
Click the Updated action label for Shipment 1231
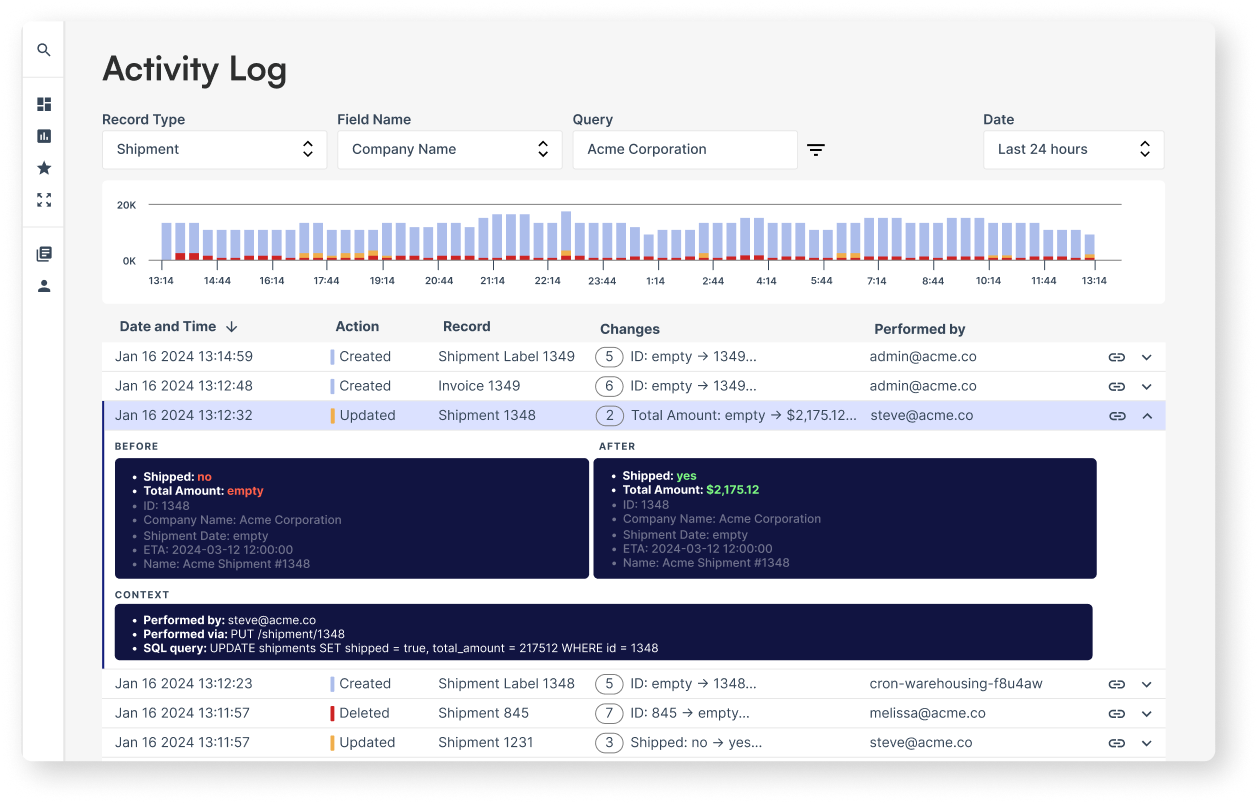point(367,742)
